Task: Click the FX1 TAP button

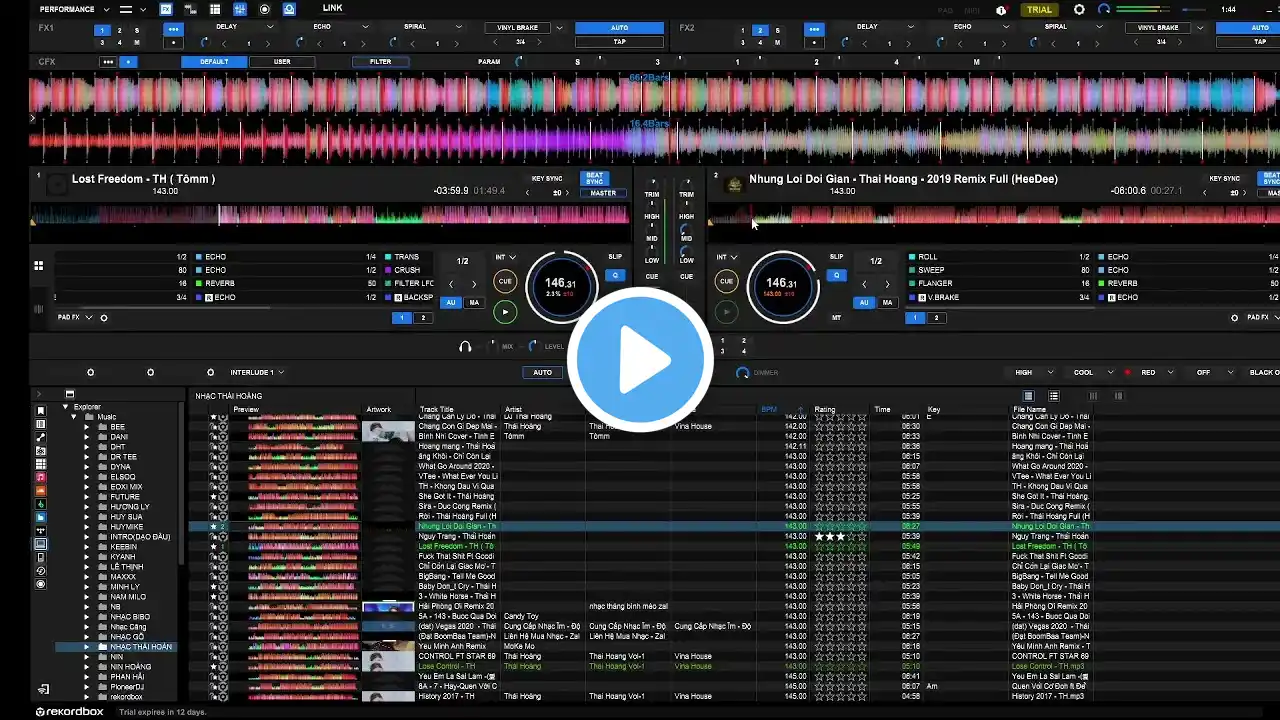Action: point(620,42)
